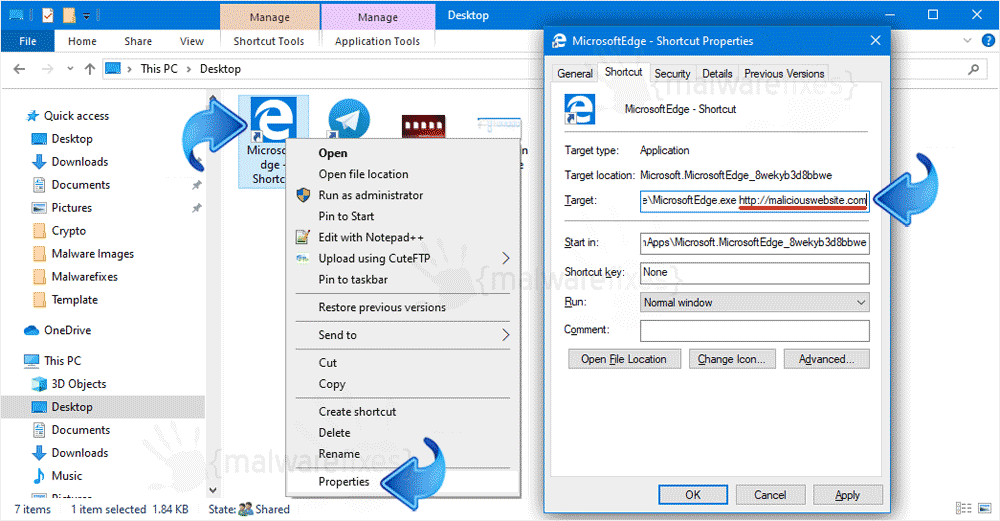Click the shield icon beside Run as administrator
Image resolution: width=1000 pixels, height=521 pixels.
304,195
